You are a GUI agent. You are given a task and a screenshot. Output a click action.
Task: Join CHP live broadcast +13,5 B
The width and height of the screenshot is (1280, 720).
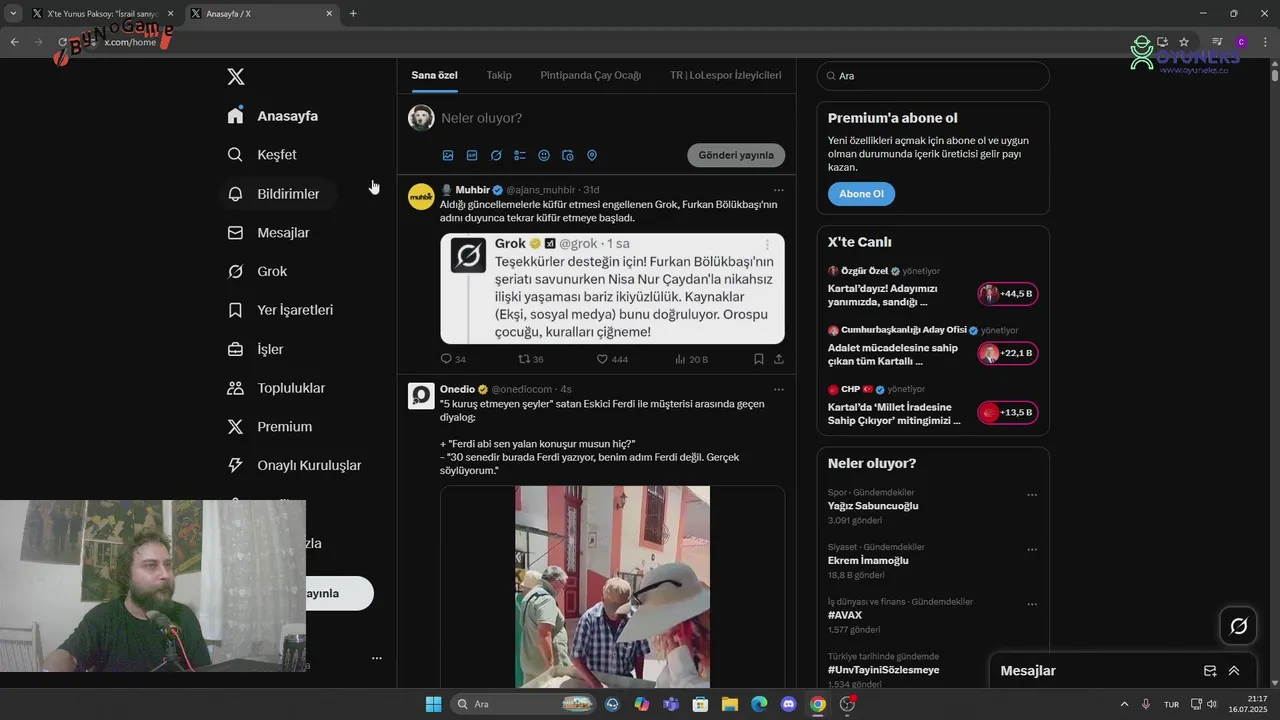pos(1008,412)
